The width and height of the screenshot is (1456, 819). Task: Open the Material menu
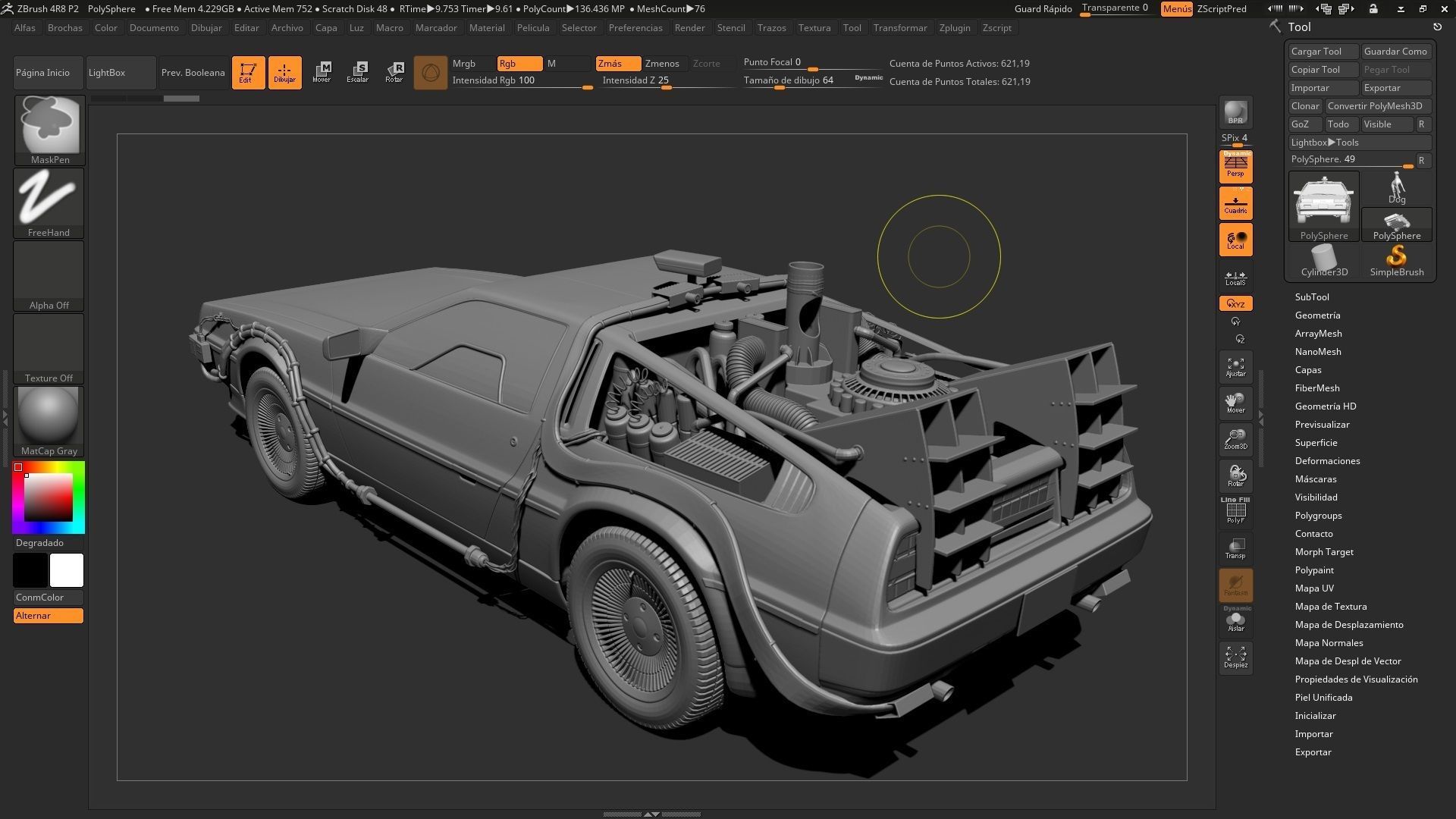coord(487,28)
